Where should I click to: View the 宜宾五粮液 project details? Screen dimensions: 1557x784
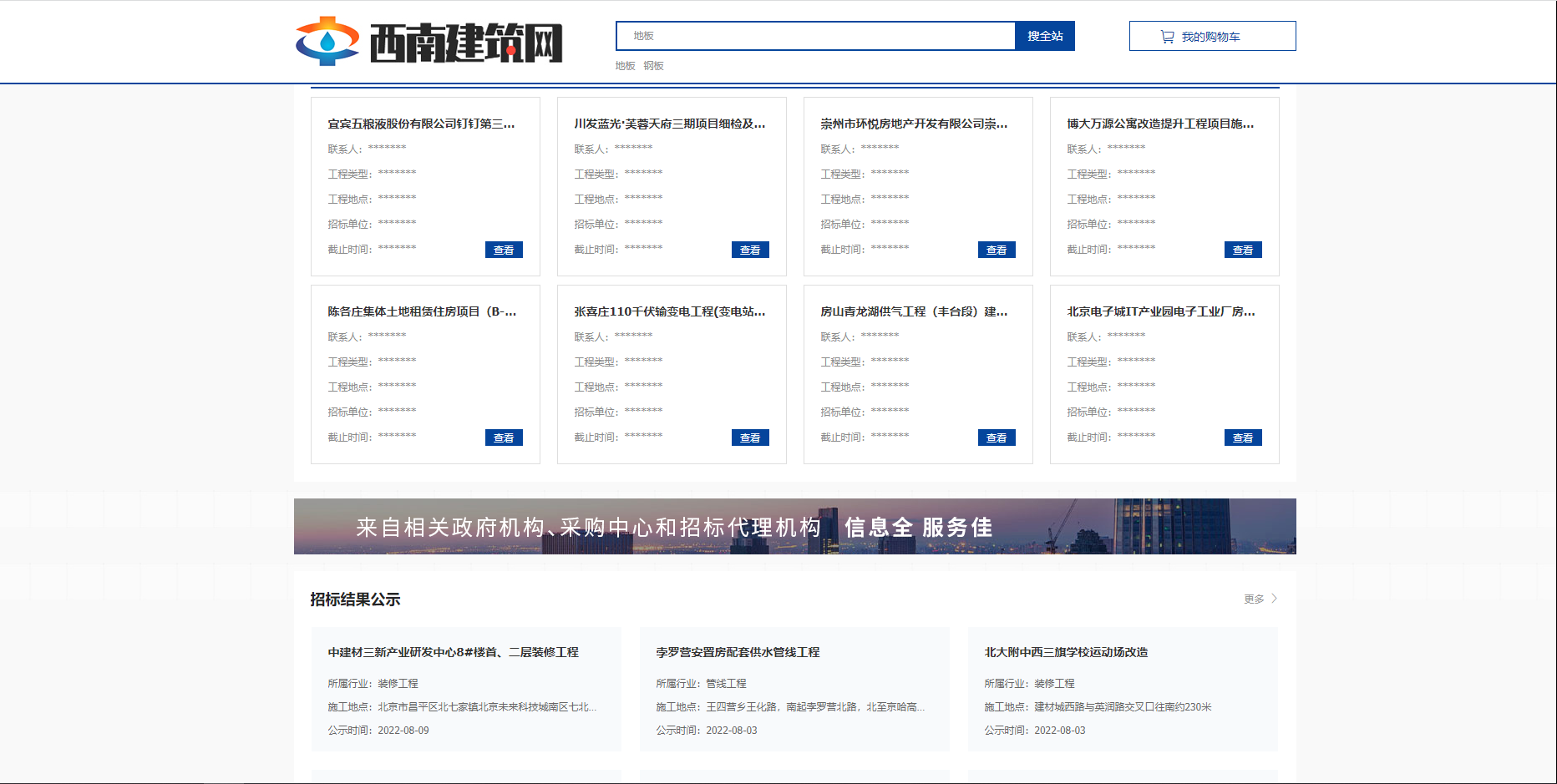point(504,250)
